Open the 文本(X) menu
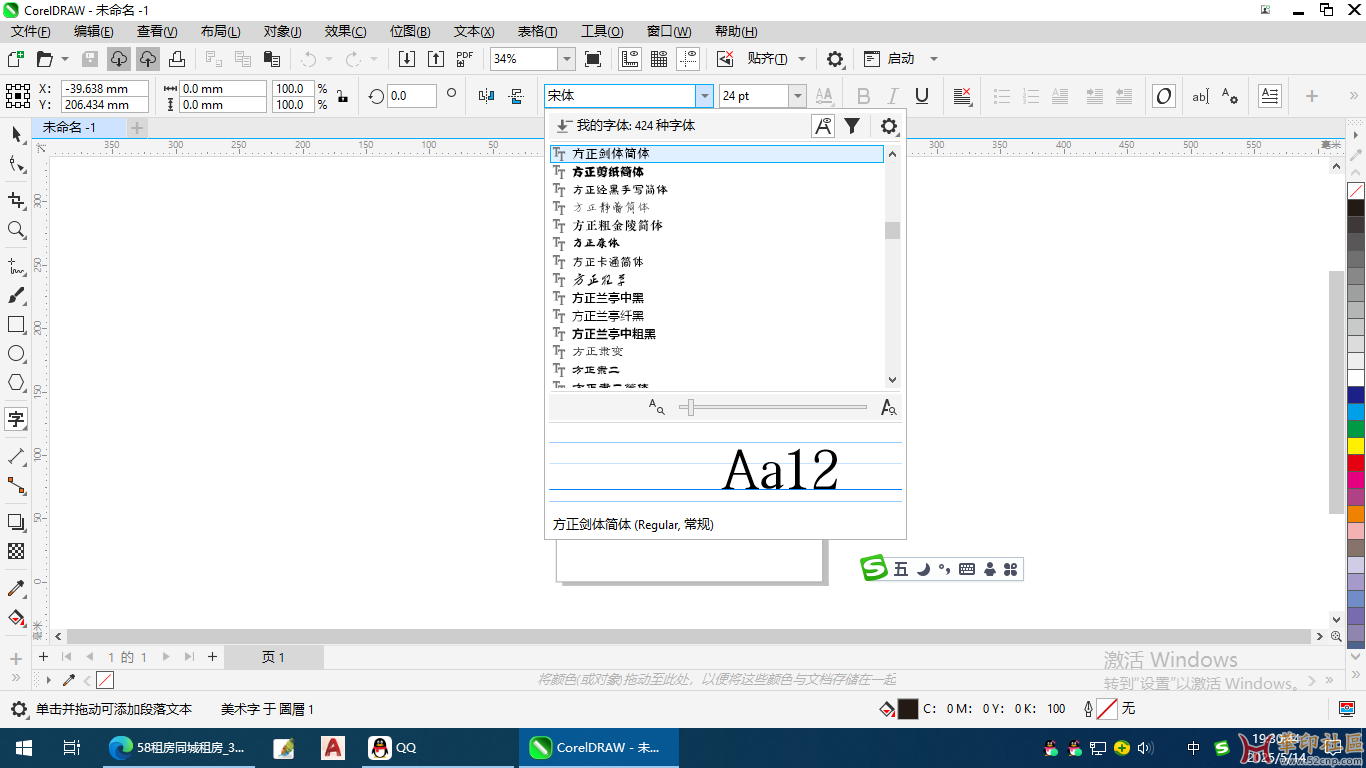Viewport: 1366px width, 768px height. pyautogui.click(x=473, y=31)
